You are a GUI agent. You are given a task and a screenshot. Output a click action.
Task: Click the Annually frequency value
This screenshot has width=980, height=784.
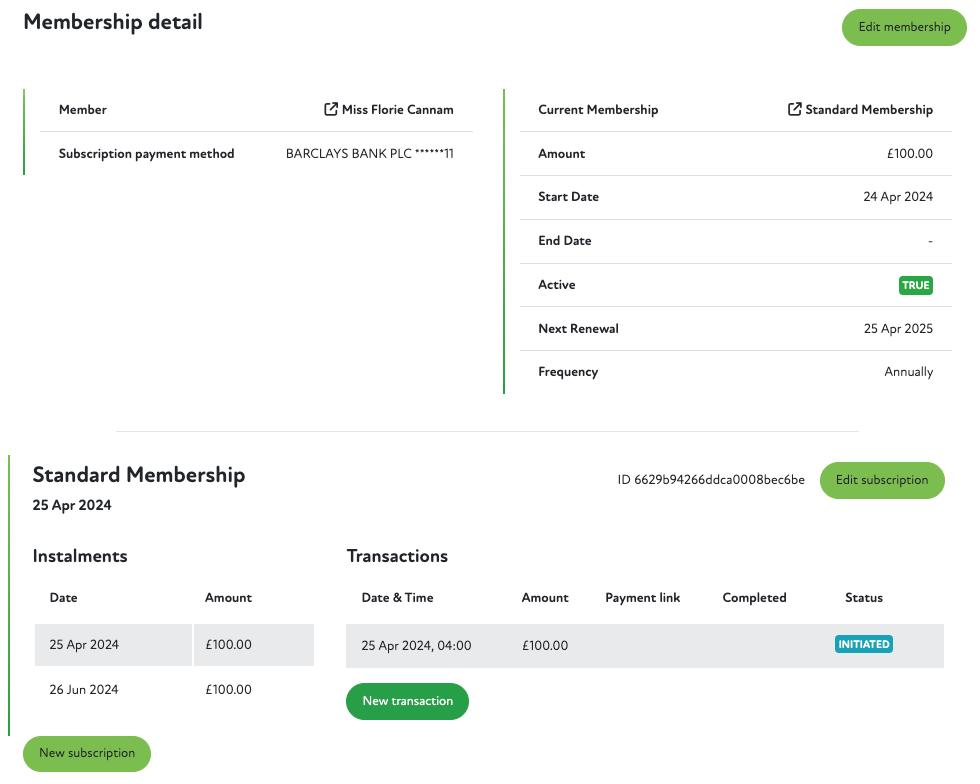pyautogui.click(x=908, y=372)
